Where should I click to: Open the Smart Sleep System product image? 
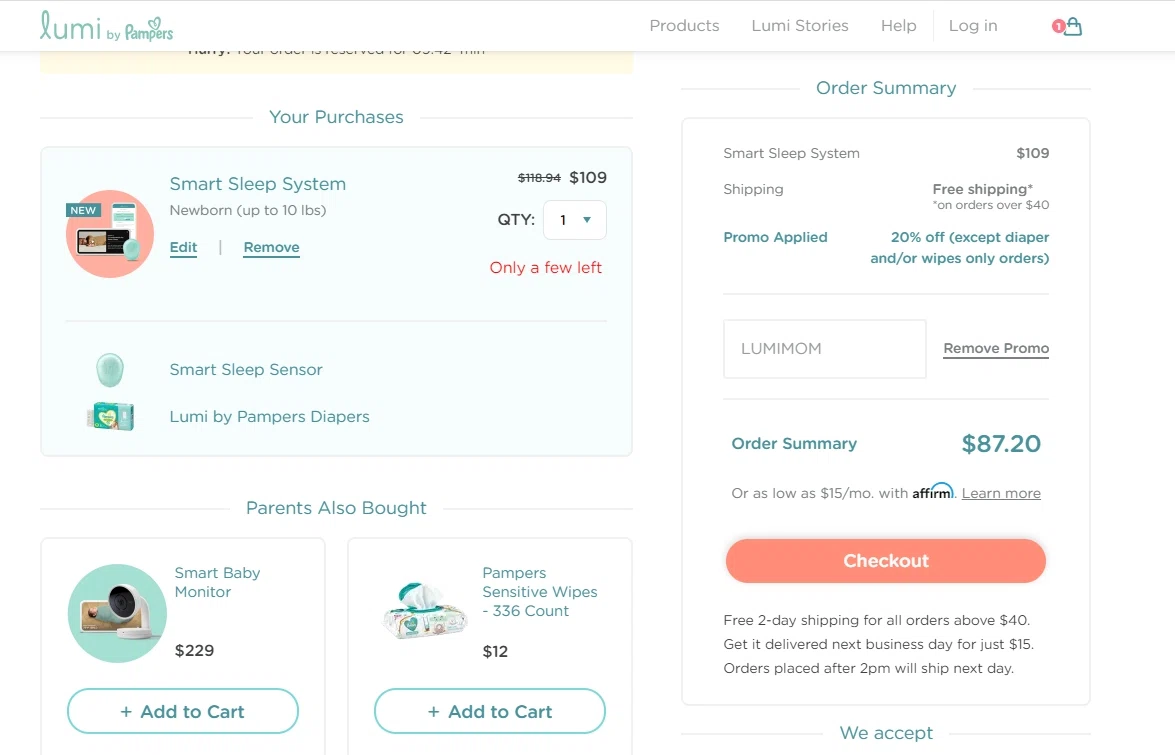110,234
